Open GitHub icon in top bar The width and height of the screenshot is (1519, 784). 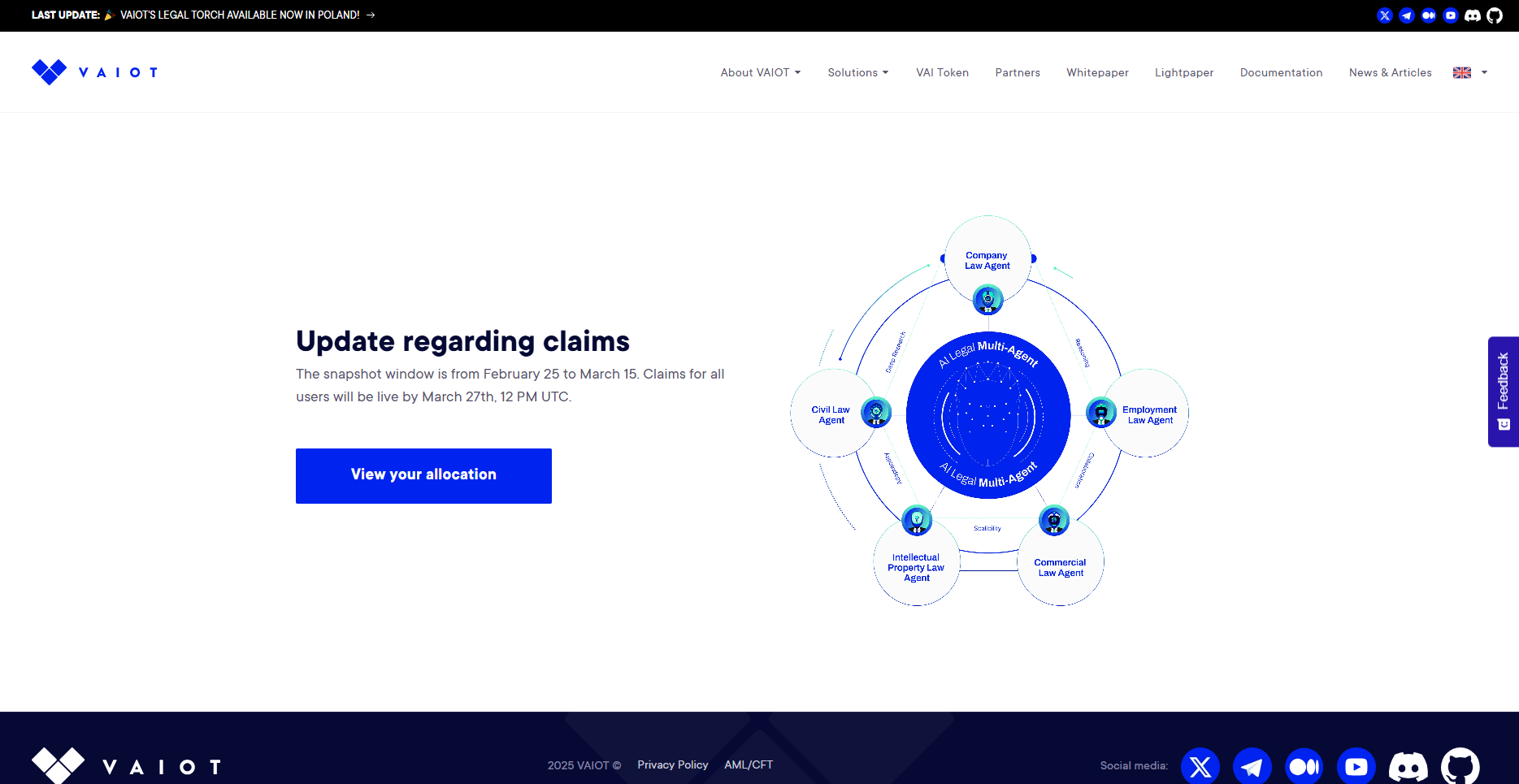[1495, 15]
